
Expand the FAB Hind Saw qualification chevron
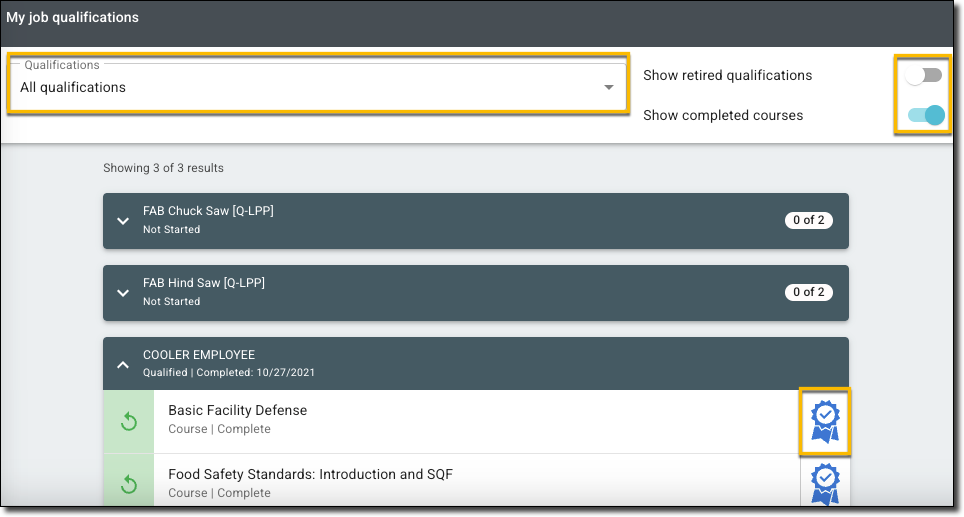click(123, 293)
